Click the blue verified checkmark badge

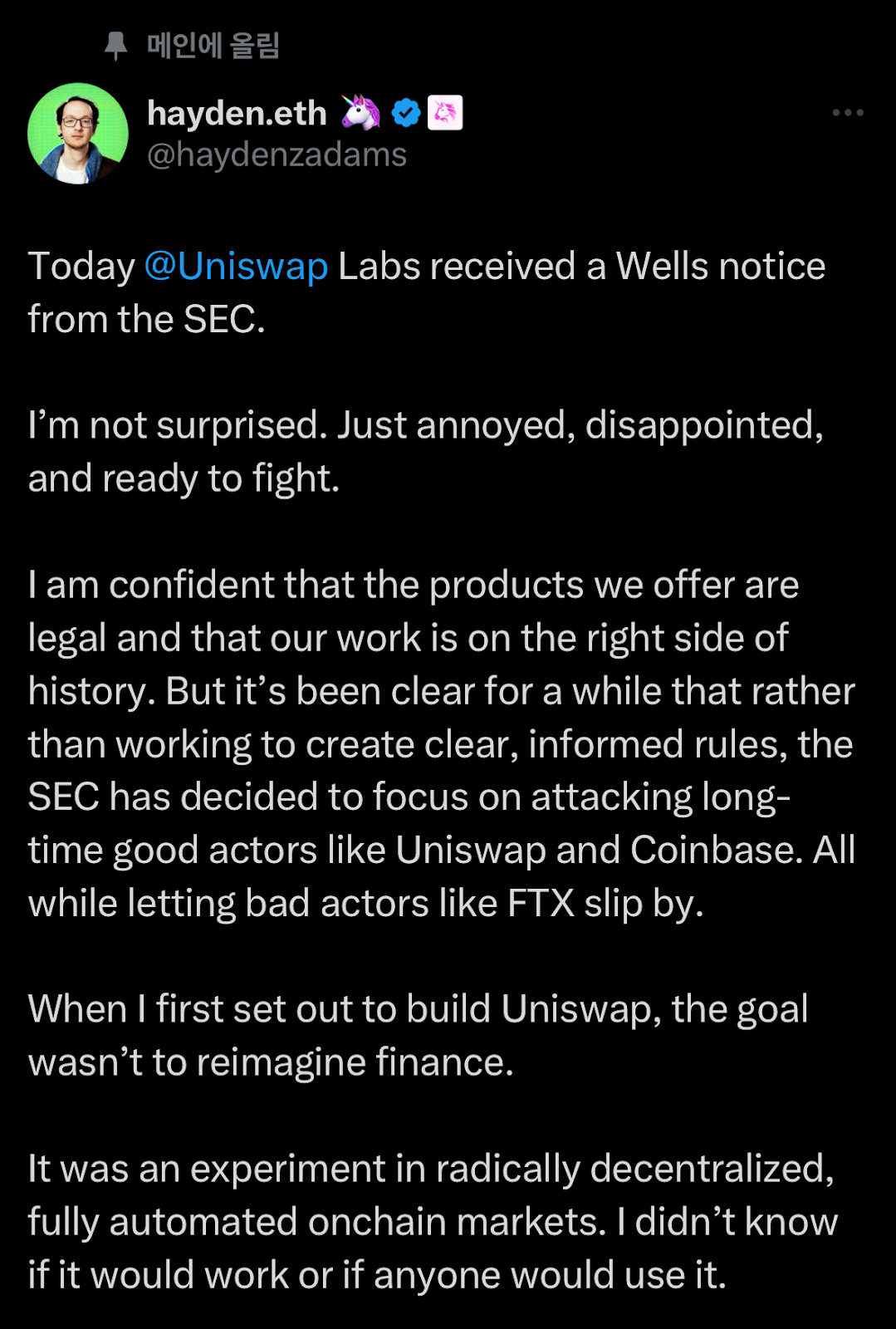(406, 113)
